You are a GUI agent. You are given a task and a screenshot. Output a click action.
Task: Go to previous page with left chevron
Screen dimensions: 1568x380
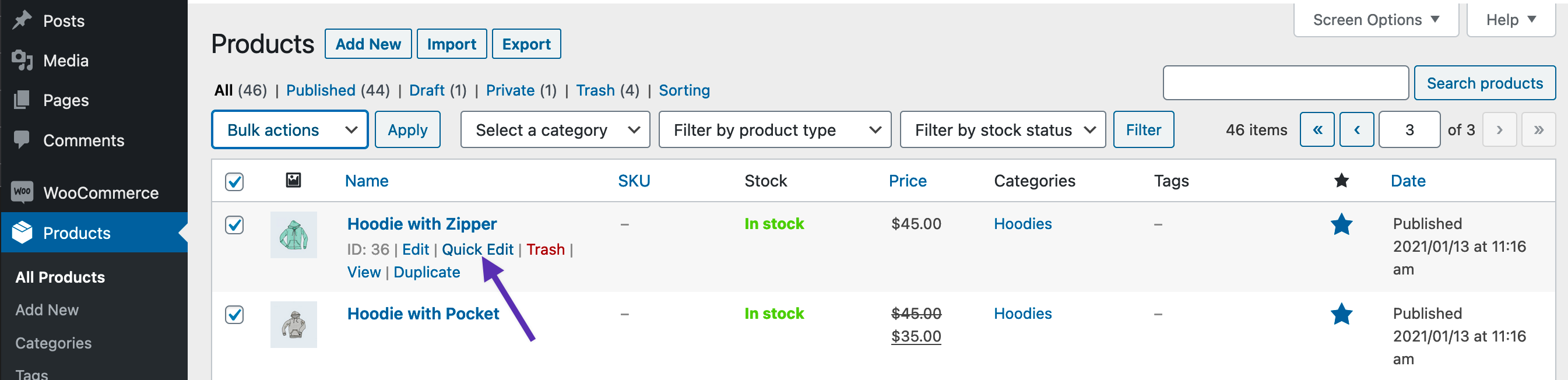[1357, 129]
